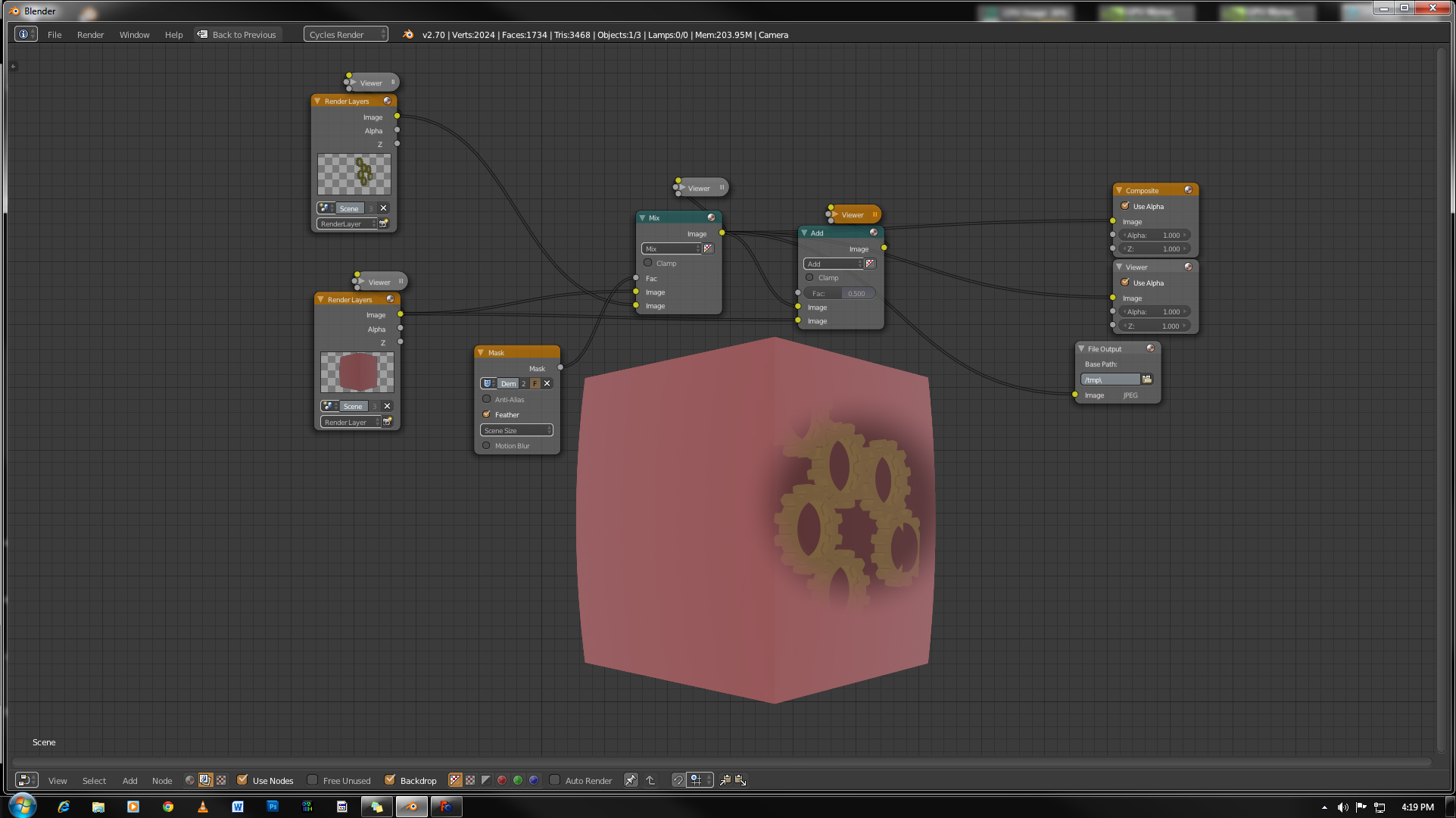Select the Shader node tree type icon
This screenshot has height=818, width=1456.
pos(190,780)
